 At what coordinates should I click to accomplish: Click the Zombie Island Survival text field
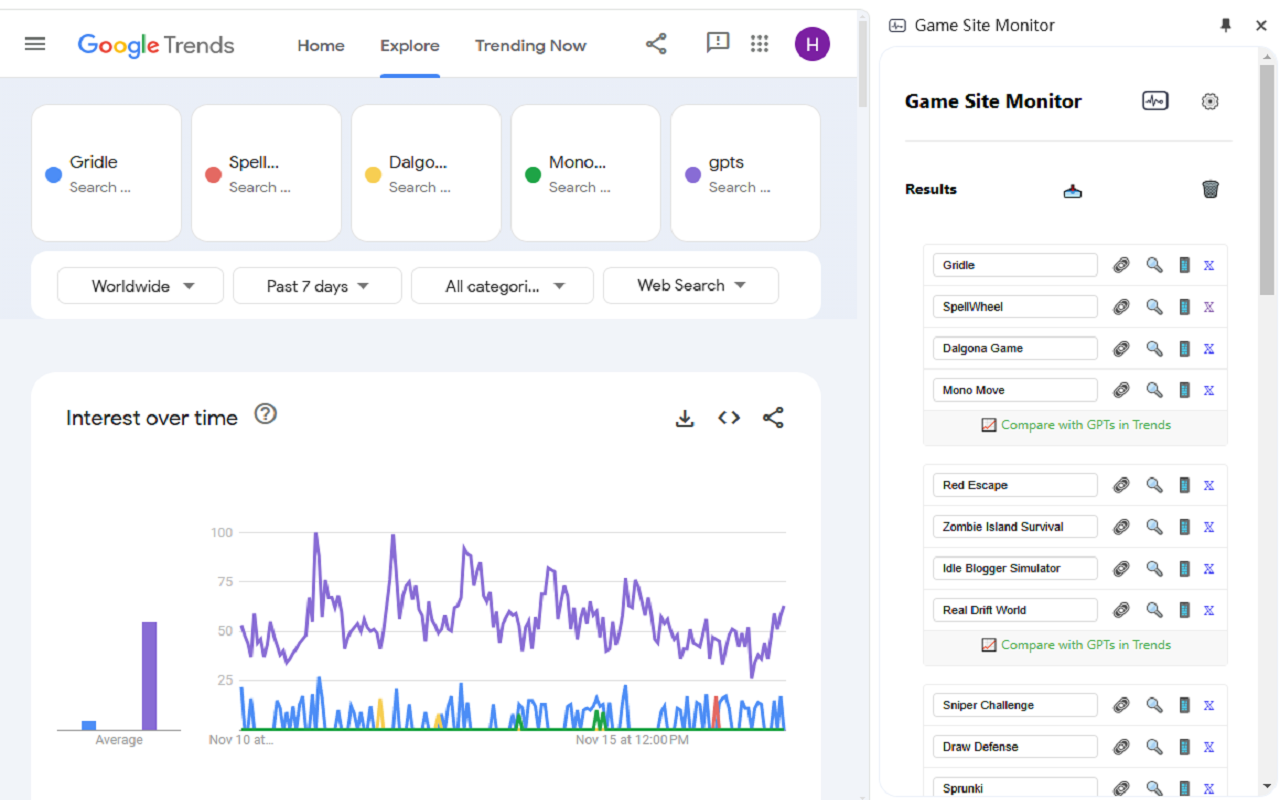[1015, 527]
